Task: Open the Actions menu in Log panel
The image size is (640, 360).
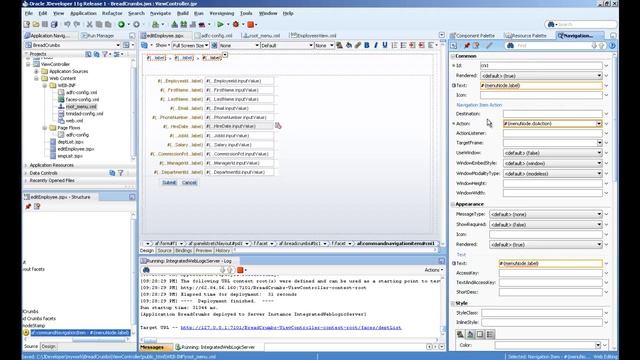Action: click(x=433, y=270)
